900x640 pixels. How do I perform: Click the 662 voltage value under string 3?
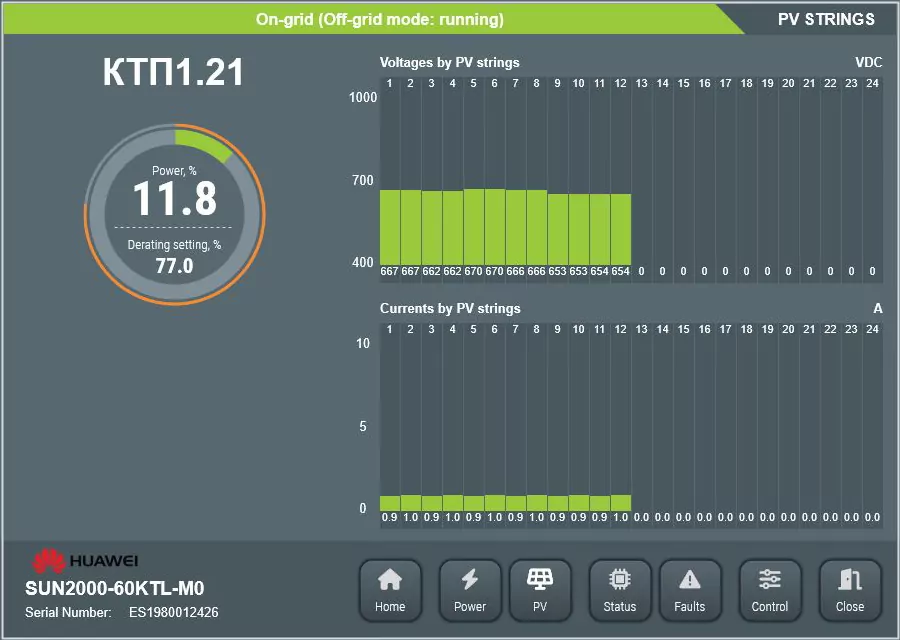tap(432, 271)
